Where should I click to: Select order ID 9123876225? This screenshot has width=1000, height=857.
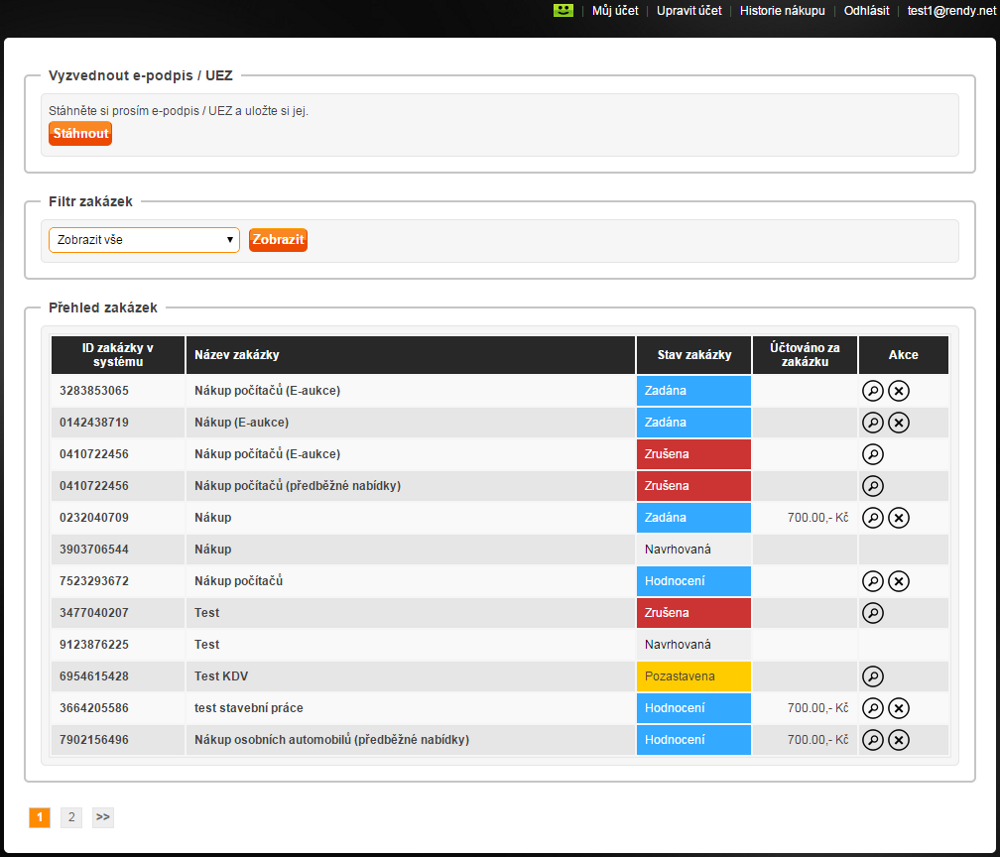coord(94,645)
